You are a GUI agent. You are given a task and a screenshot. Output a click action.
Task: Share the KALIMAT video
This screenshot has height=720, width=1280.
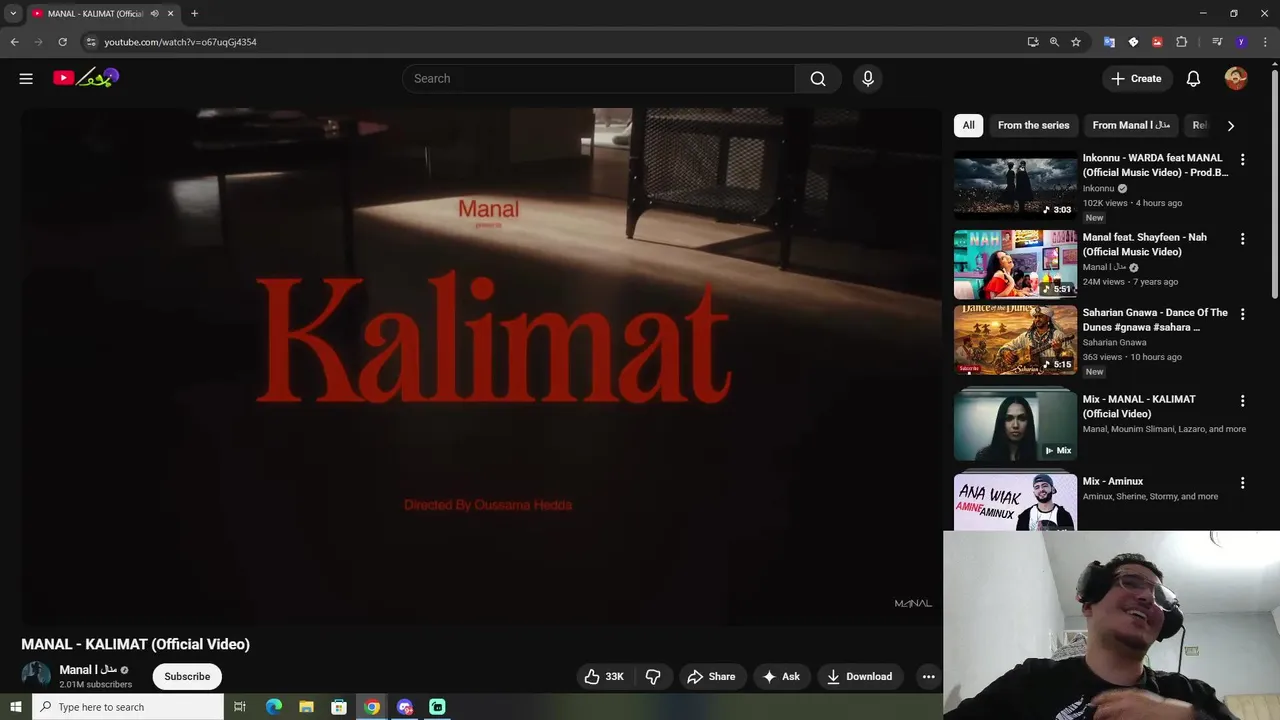pyautogui.click(x=711, y=676)
